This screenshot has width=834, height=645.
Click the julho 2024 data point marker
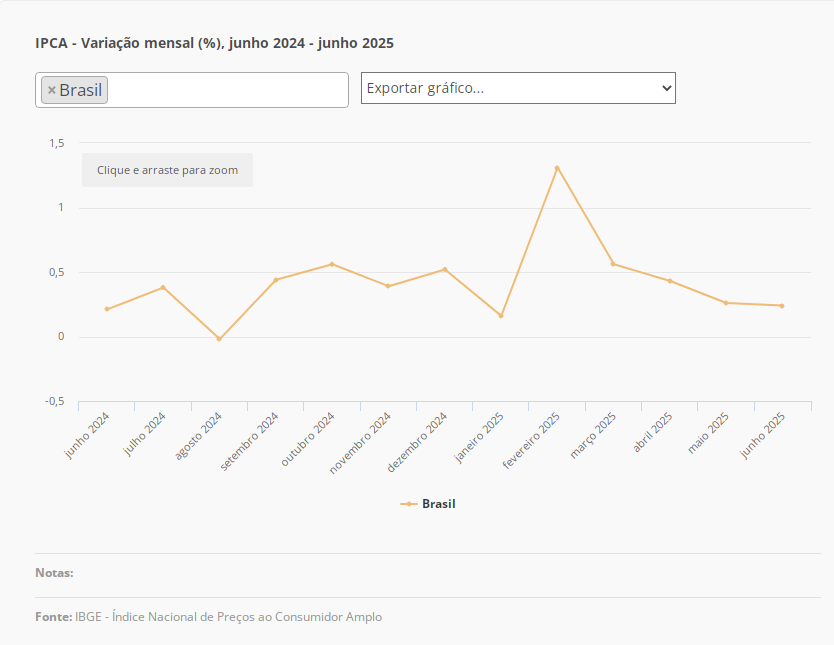pyautogui.click(x=163, y=287)
